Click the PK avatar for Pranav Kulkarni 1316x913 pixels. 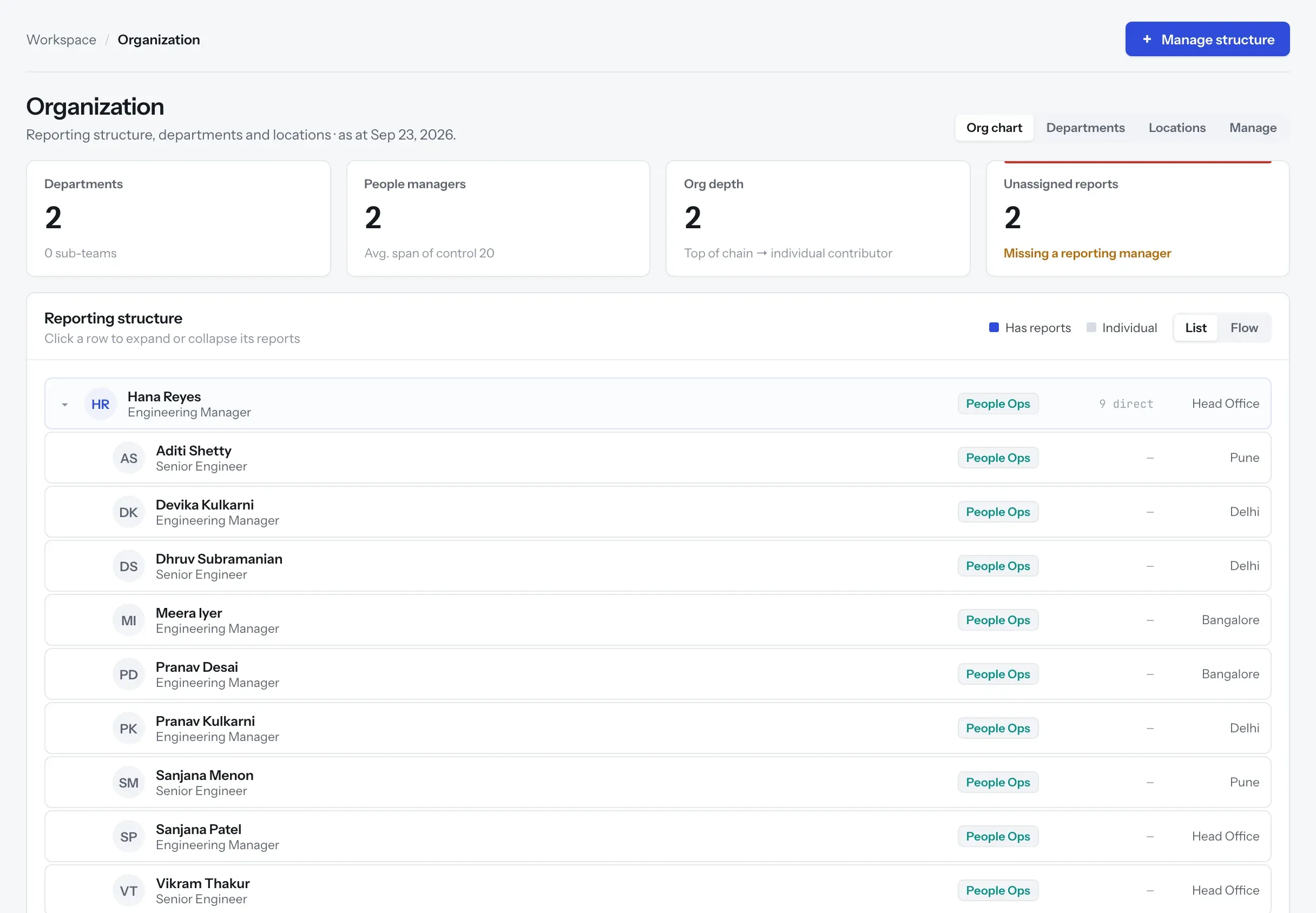[x=129, y=729]
